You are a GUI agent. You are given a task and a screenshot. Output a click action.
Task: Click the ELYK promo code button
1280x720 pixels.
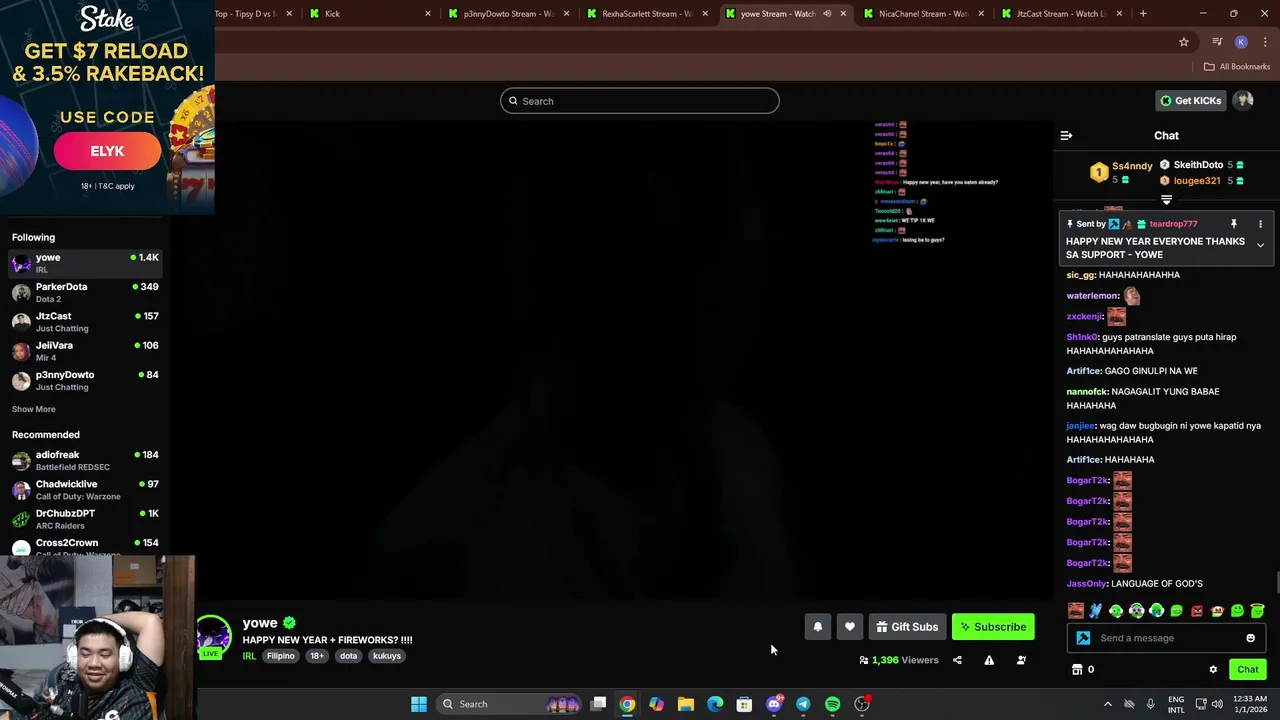click(x=107, y=151)
